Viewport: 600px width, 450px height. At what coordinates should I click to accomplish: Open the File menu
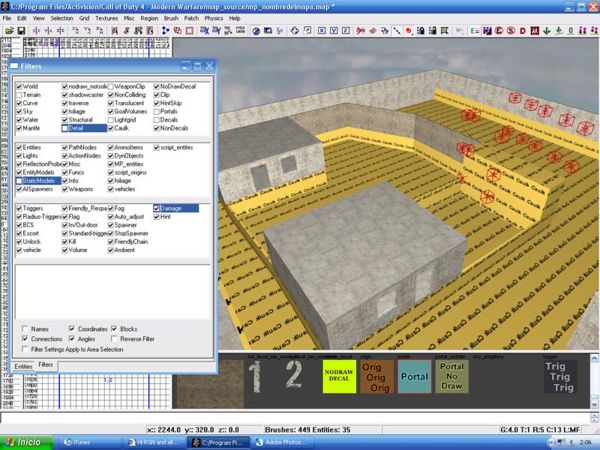(7, 18)
